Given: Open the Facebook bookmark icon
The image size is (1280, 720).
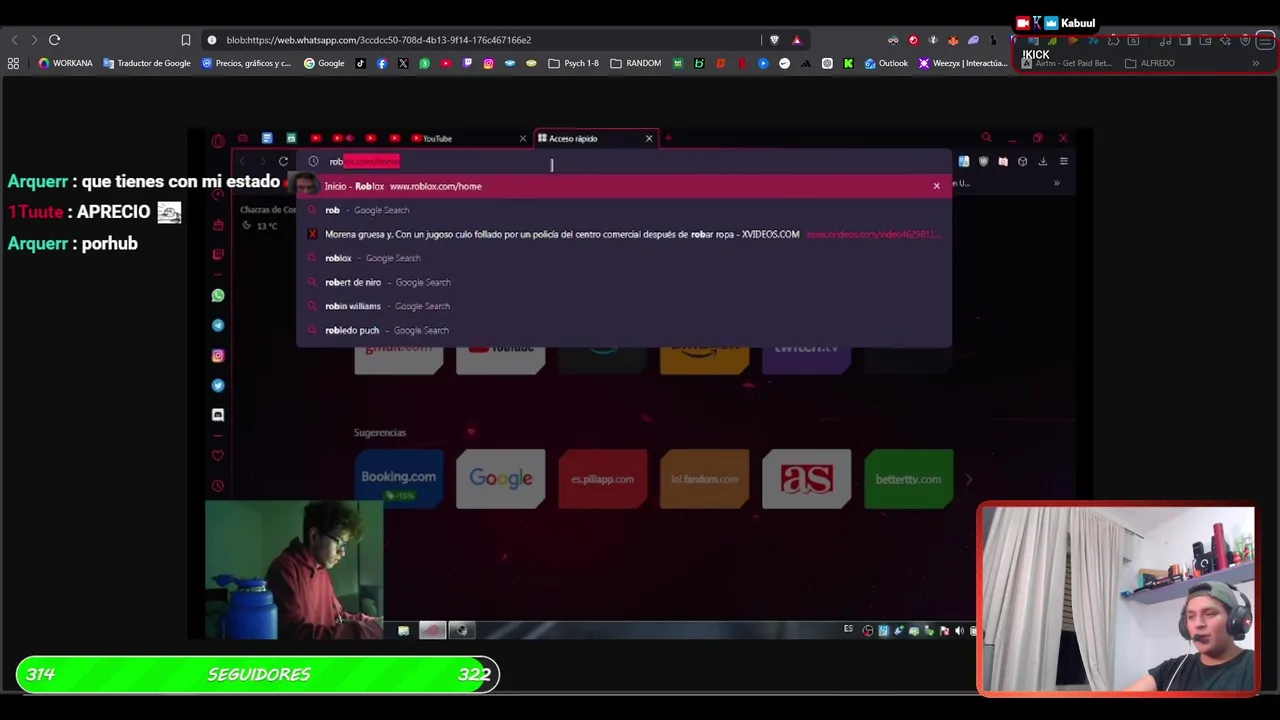Looking at the screenshot, I should tap(382, 63).
